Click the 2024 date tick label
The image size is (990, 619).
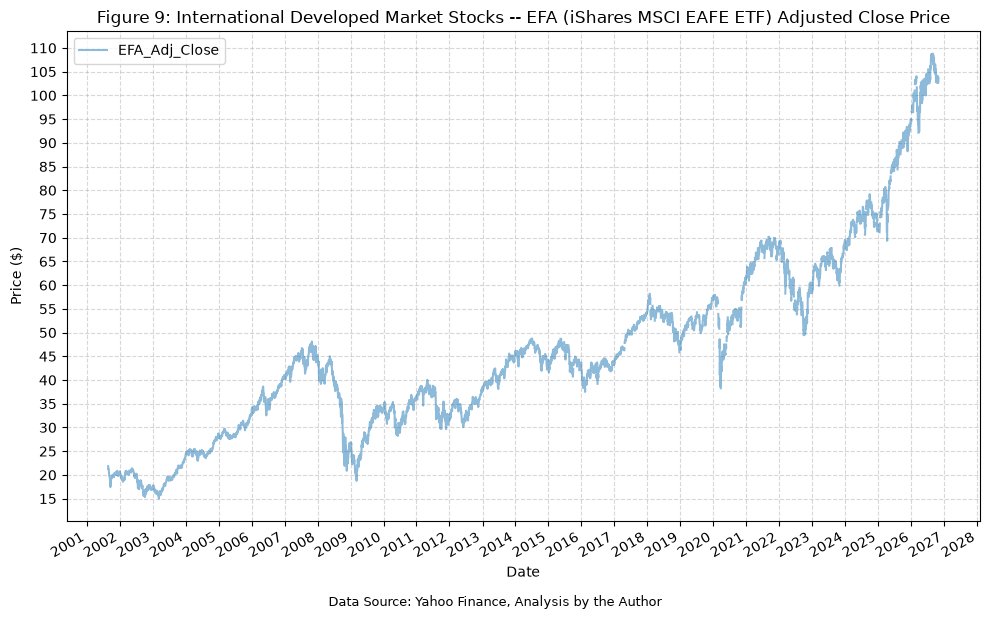825,543
